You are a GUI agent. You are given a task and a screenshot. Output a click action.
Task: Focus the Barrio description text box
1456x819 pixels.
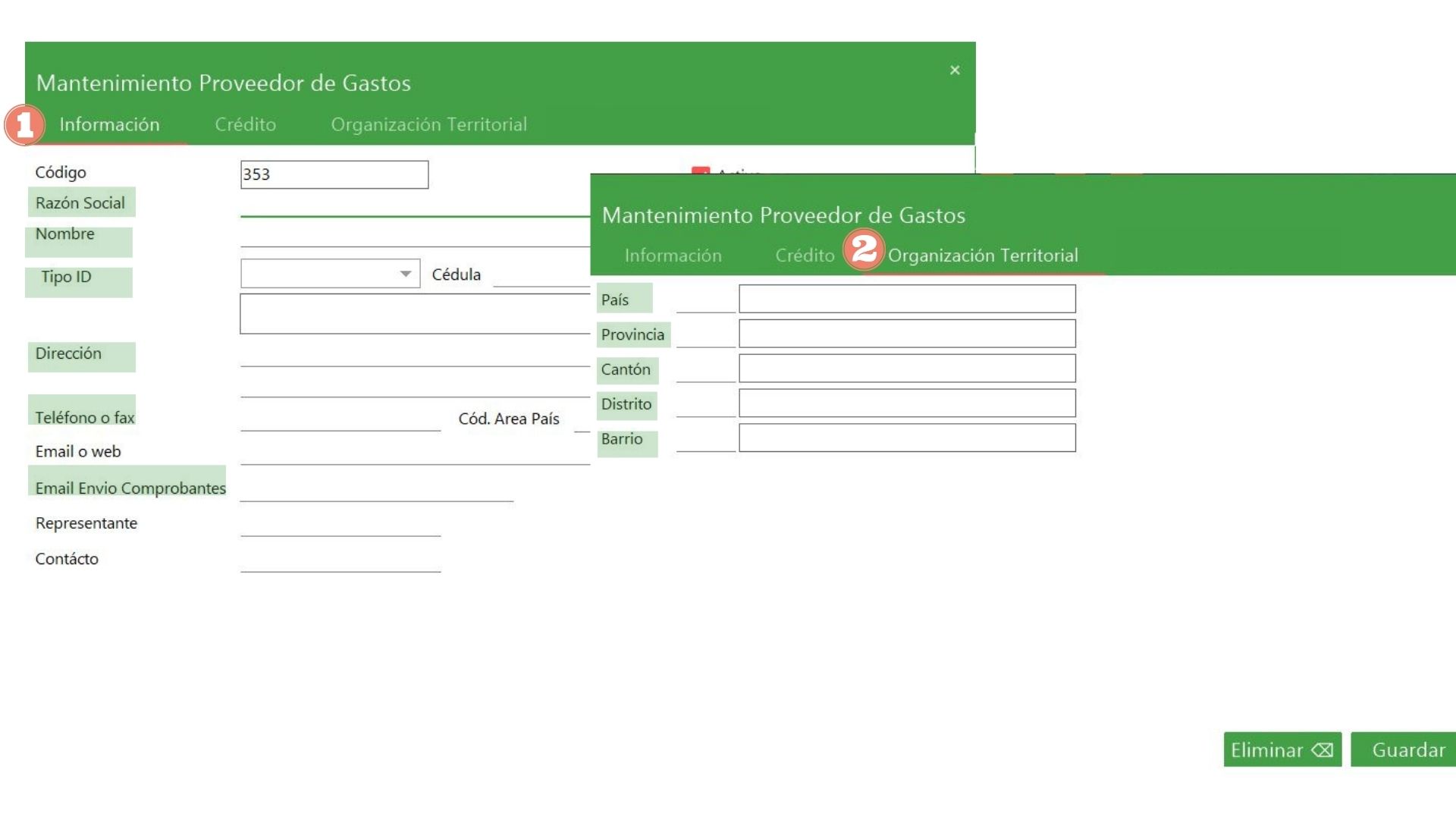point(907,438)
